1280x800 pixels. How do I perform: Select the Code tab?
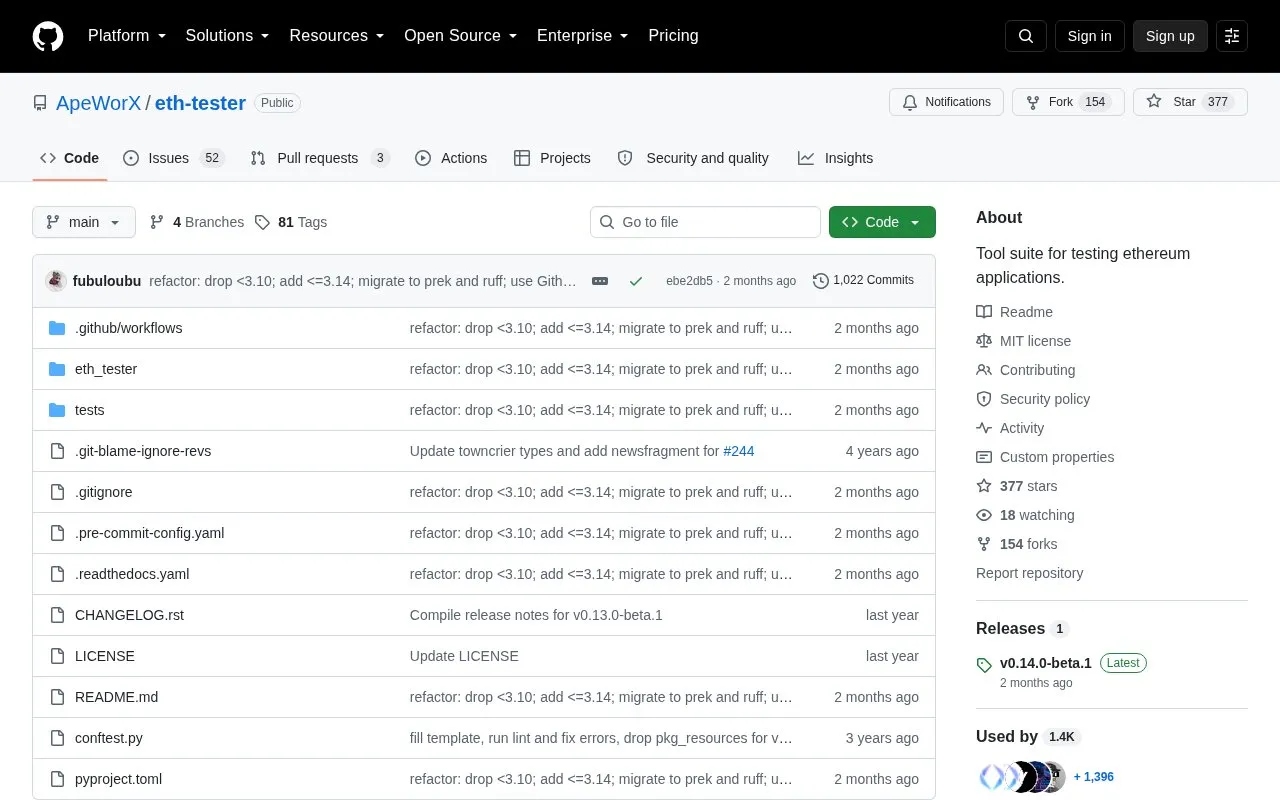[x=69, y=158]
